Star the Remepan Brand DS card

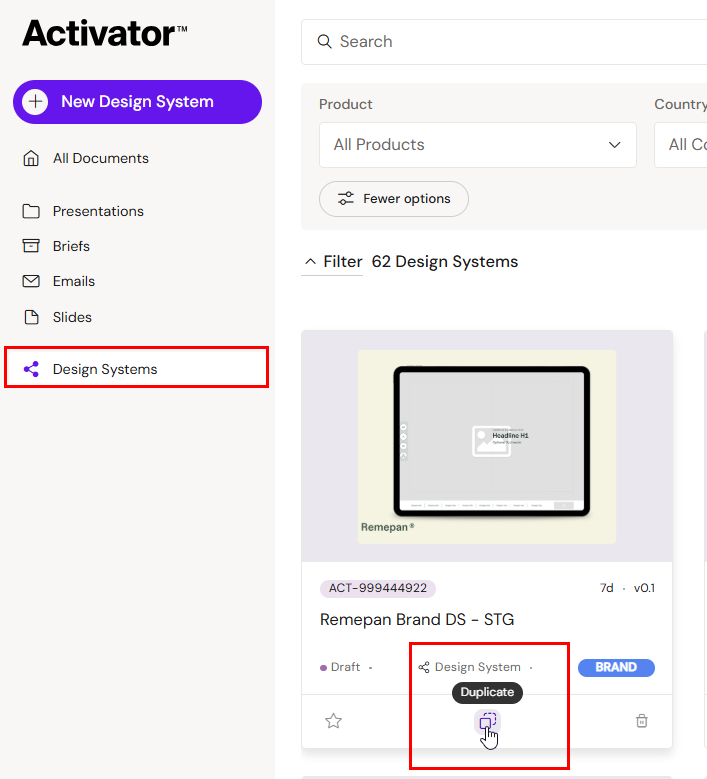tap(334, 721)
